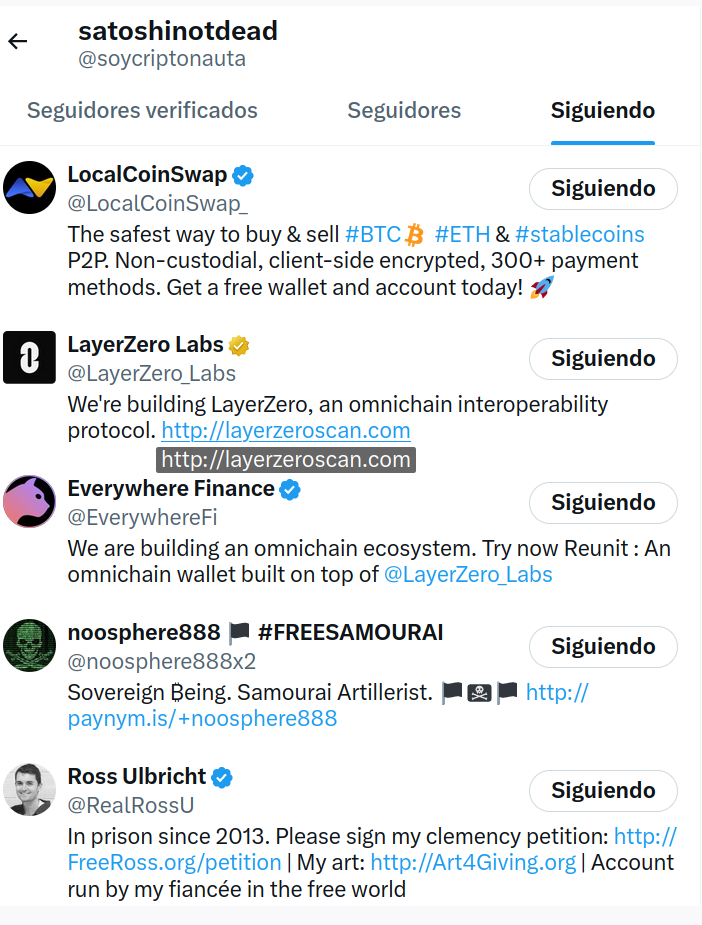Toggle Siguiendo button for LayerZero Labs

point(603,359)
